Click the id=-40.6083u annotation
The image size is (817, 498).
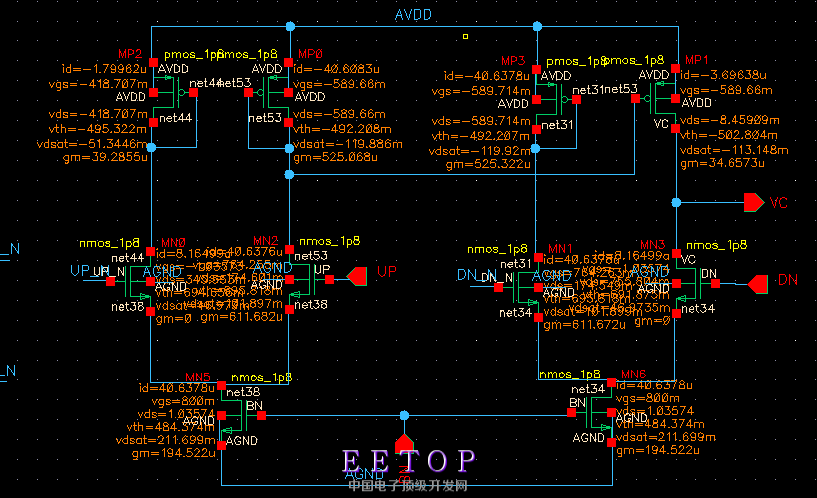(x=336, y=69)
